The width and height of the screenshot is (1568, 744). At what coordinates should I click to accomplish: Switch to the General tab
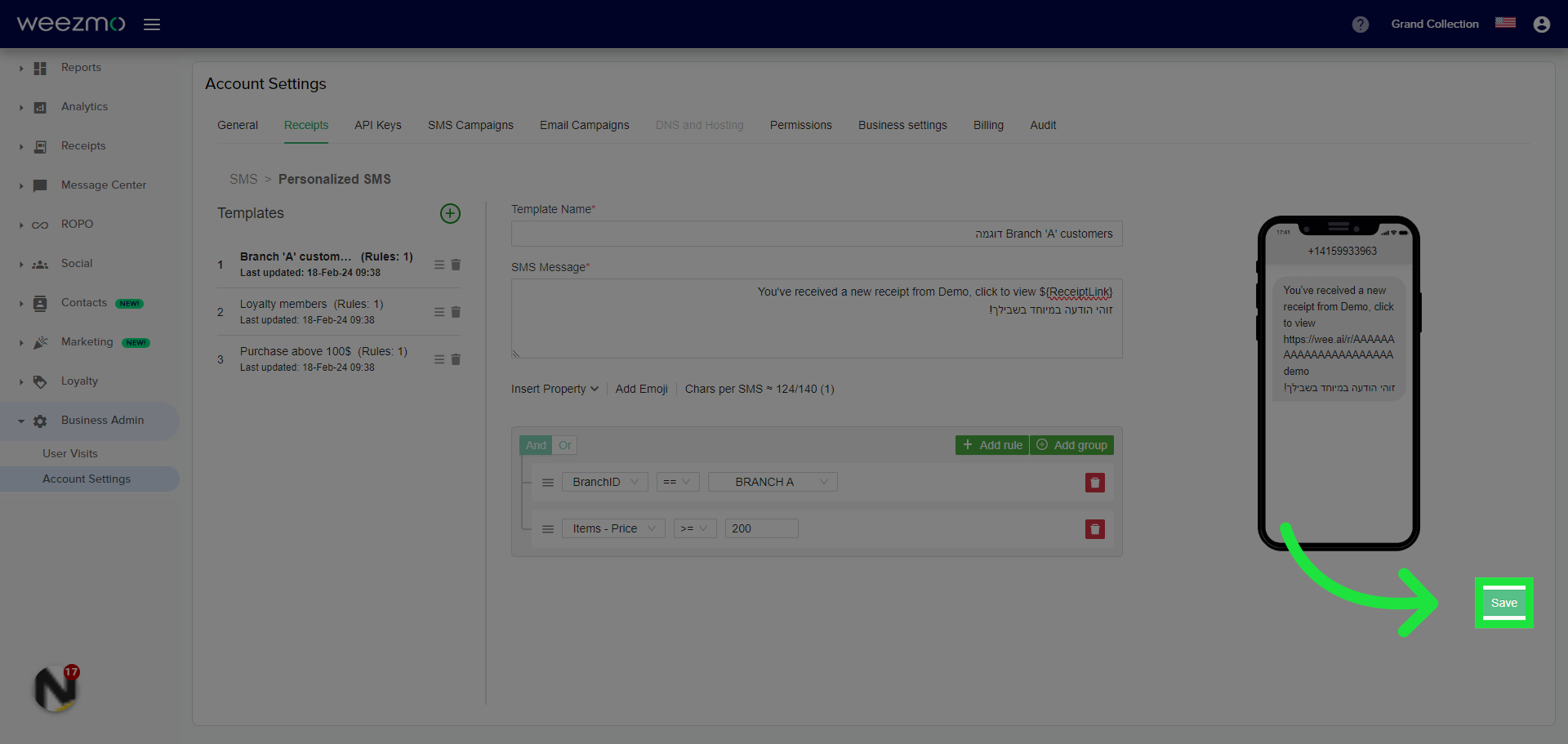pos(238,125)
